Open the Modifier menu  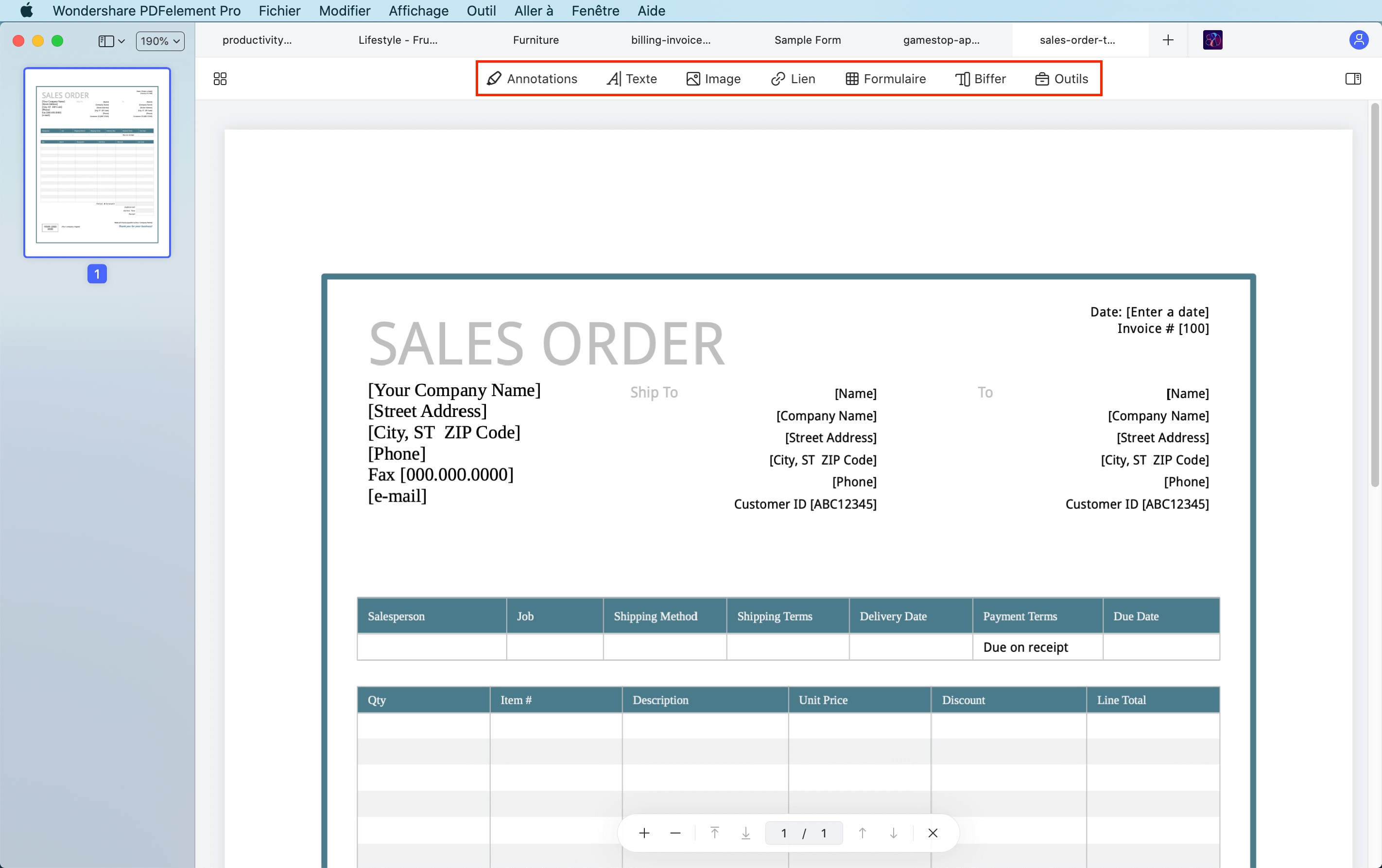click(345, 11)
